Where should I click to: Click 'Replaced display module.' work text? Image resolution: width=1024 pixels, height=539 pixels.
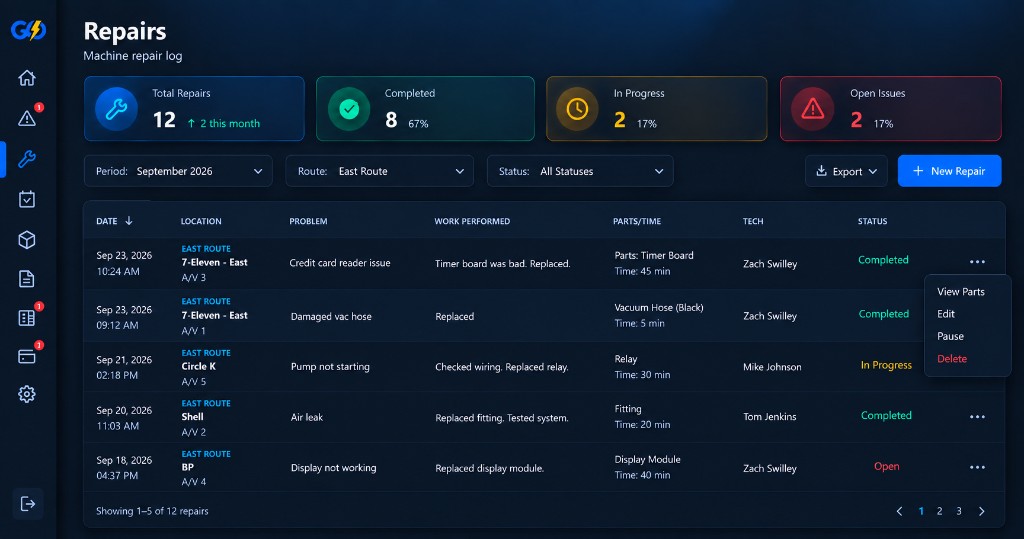coord(489,468)
